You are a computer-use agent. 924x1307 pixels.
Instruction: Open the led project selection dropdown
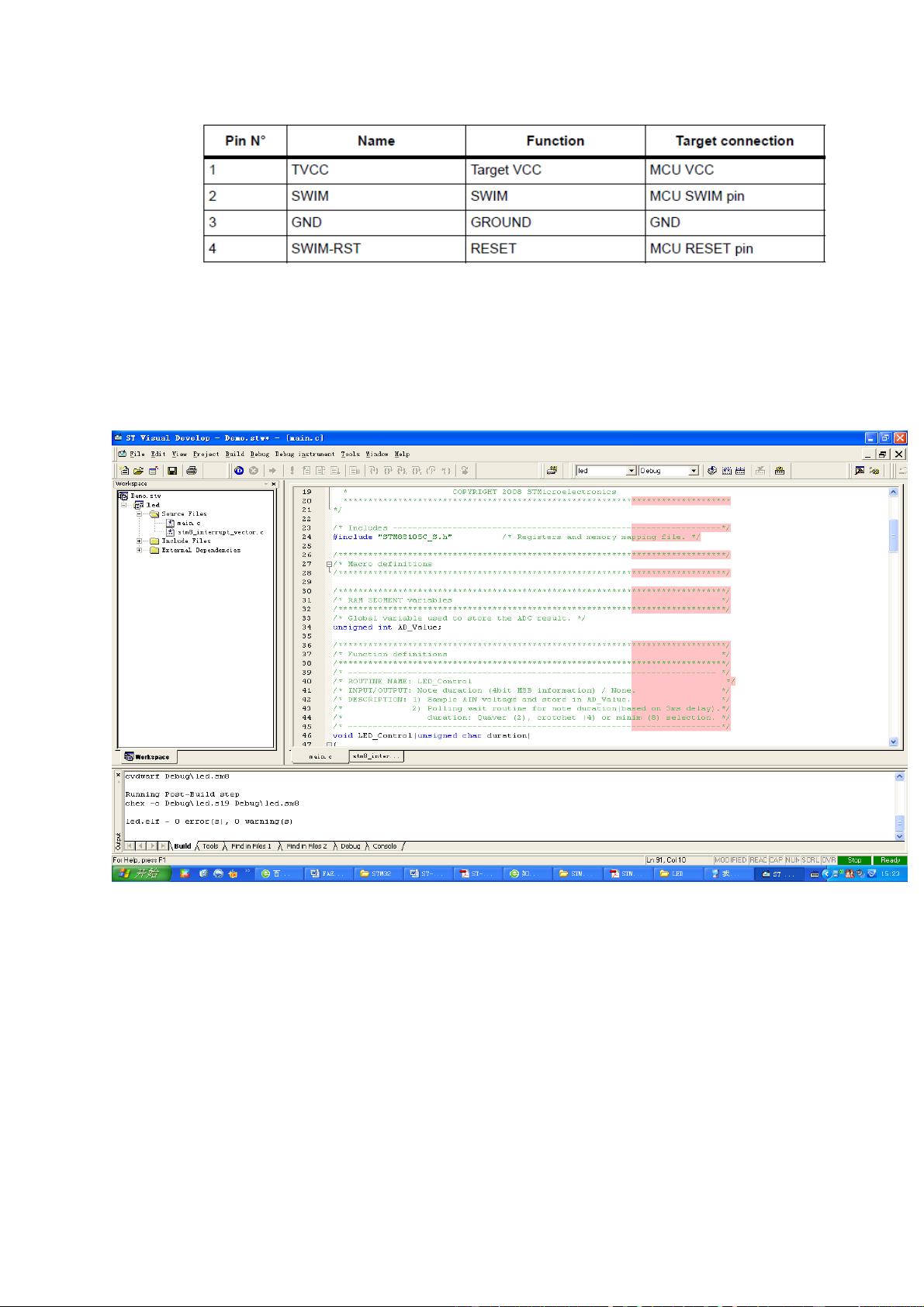click(x=632, y=471)
